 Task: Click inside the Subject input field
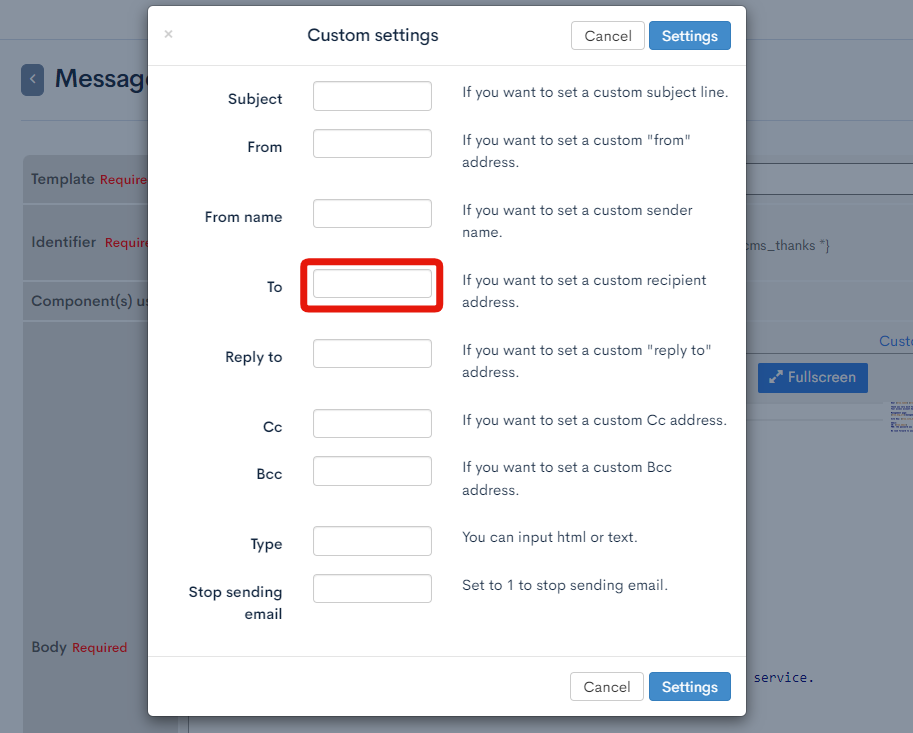(x=371, y=95)
